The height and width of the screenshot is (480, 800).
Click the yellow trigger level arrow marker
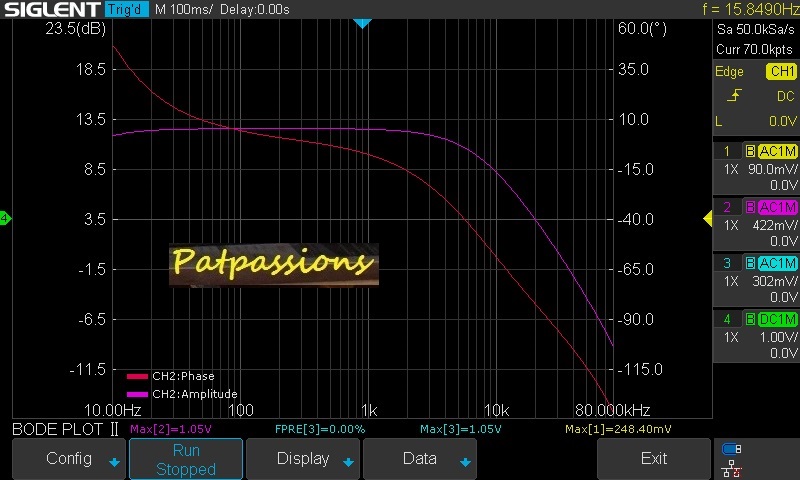click(x=708, y=218)
